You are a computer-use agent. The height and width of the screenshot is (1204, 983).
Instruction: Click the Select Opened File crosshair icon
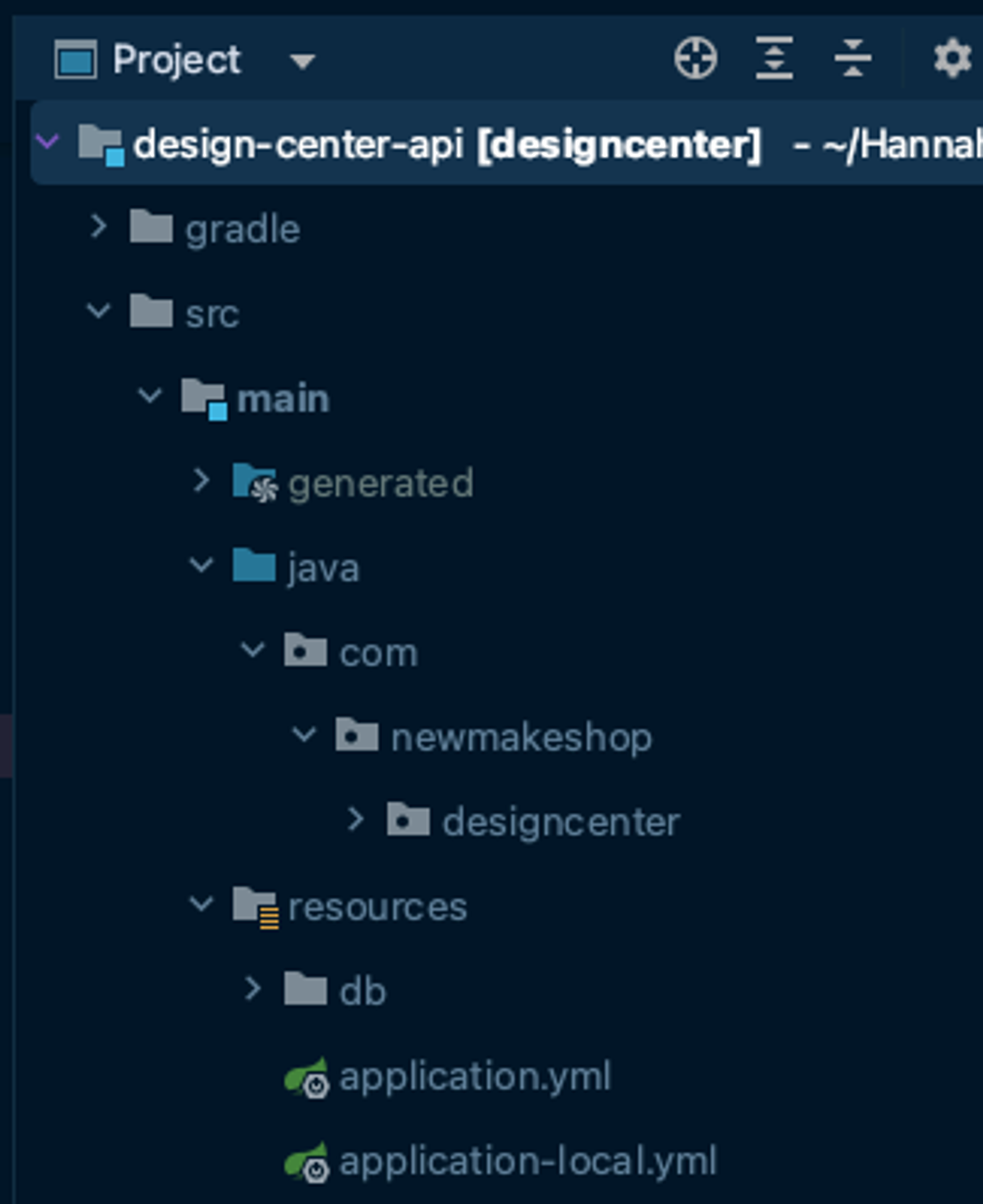[x=695, y=58]
